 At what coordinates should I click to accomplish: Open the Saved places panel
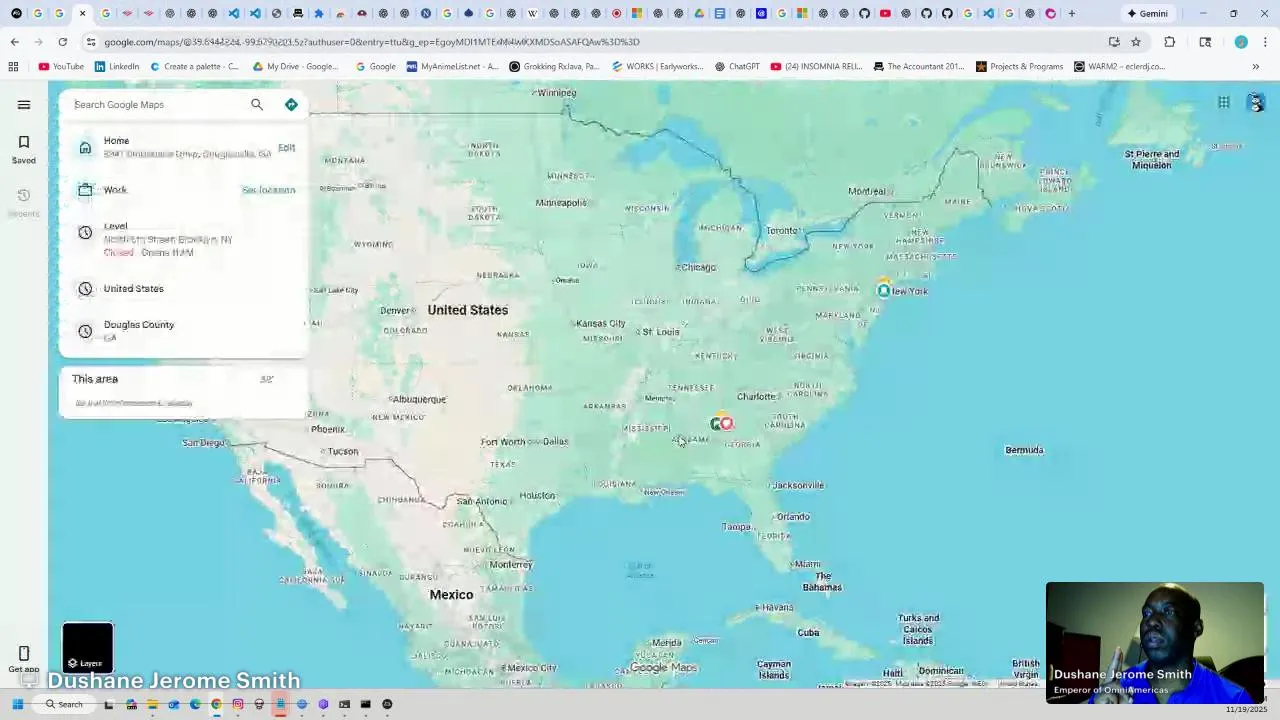(x=24, y=148)
